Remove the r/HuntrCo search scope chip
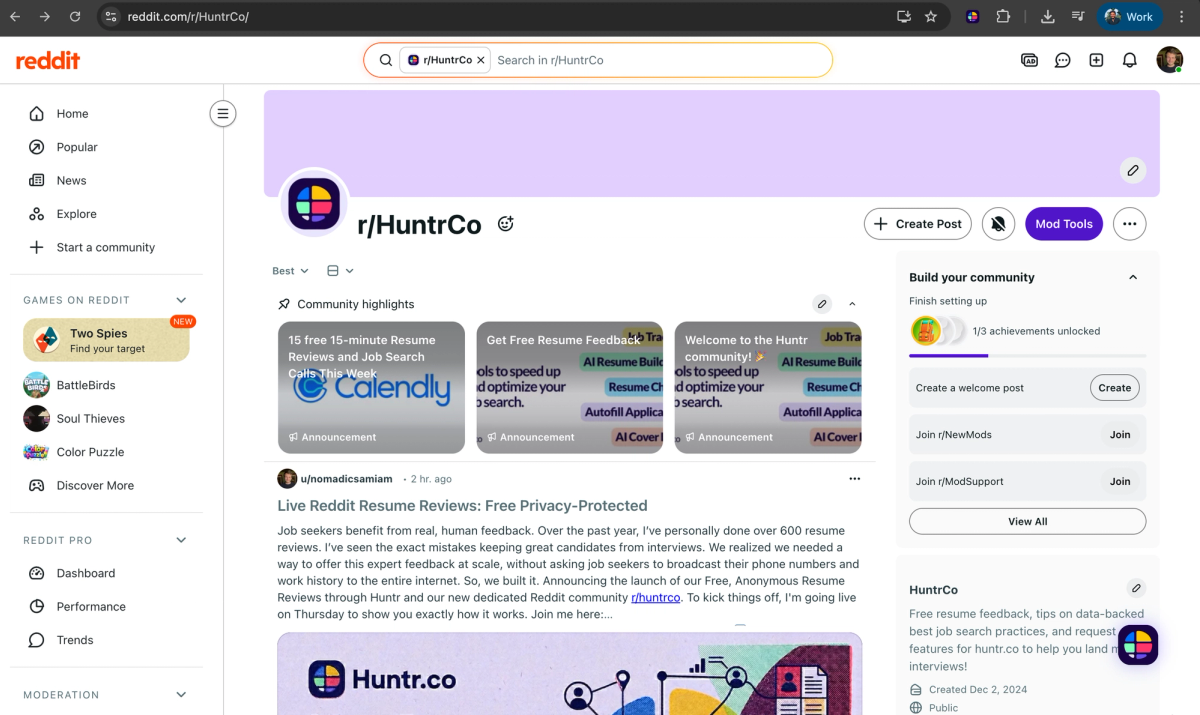The height and width of the screenshot is (715, 1200). 481,60
